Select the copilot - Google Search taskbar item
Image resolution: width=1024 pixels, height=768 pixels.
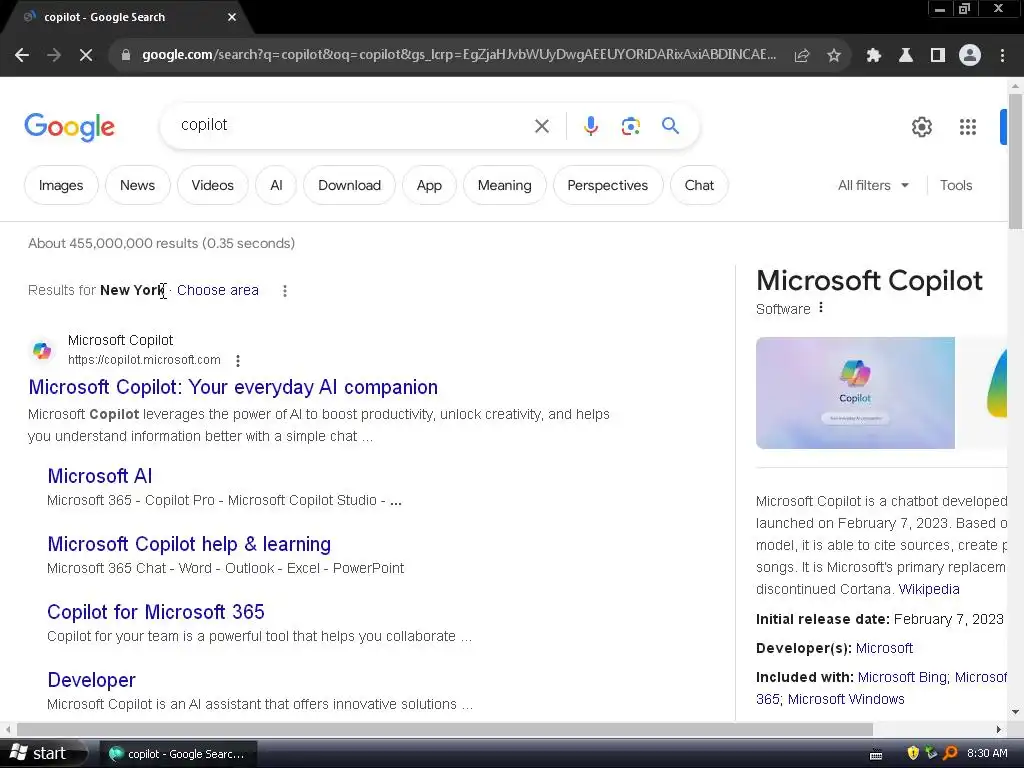coord(178,754)
